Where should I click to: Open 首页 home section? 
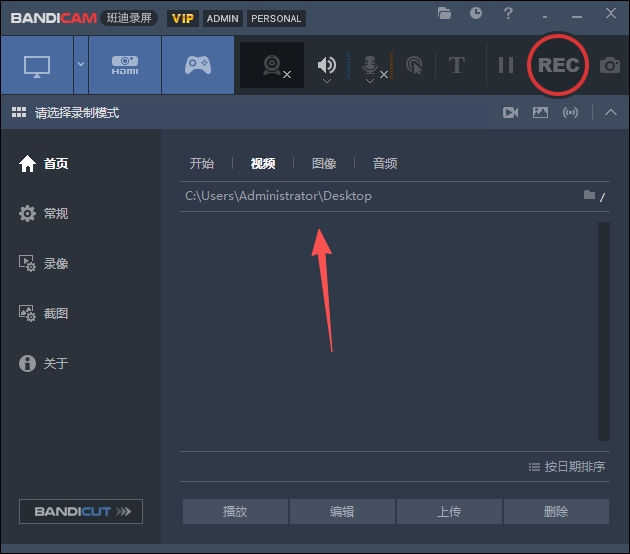click(43, 164)
